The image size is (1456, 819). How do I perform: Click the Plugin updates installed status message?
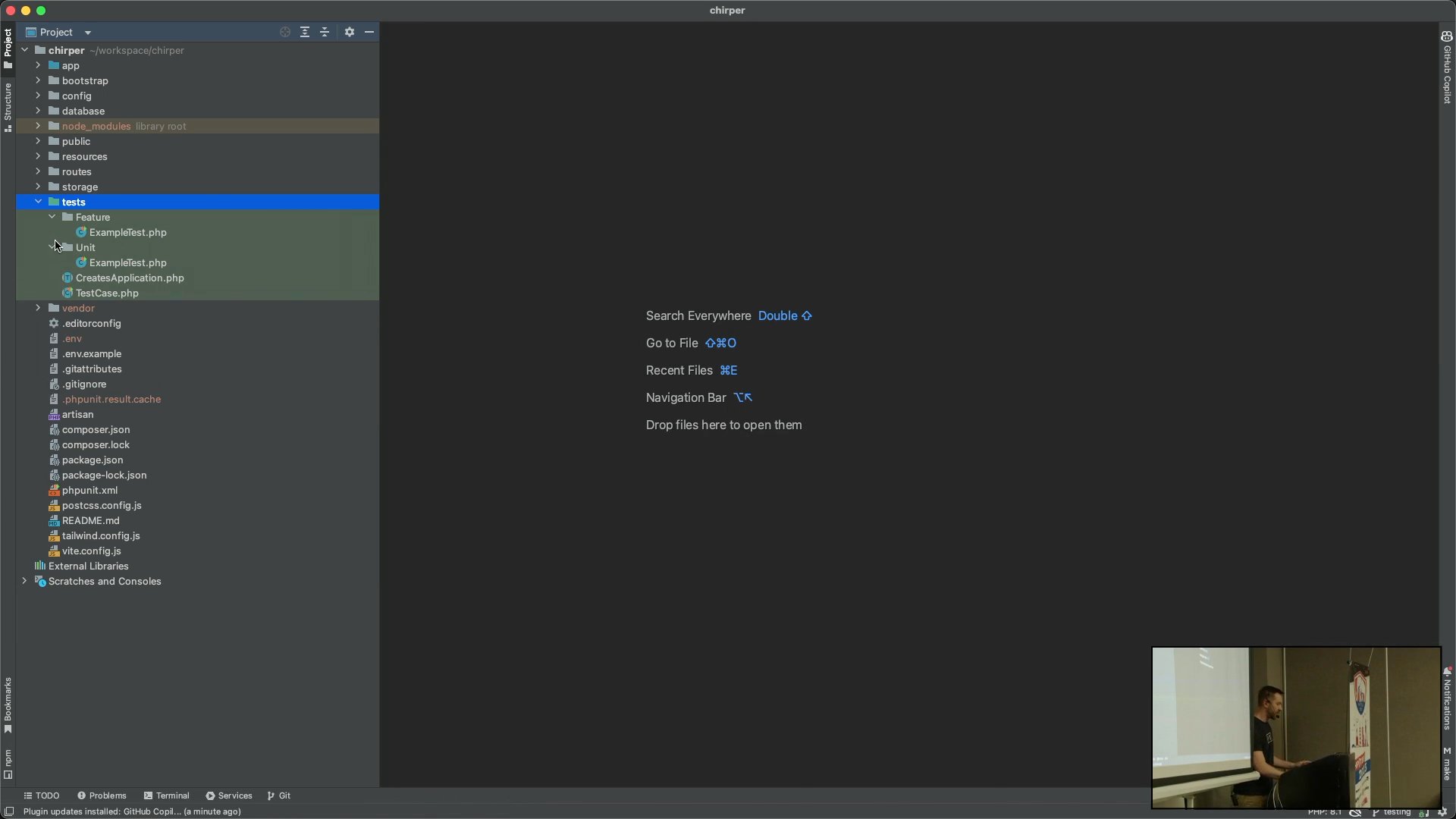pyautogui.click(x=132, y=811)
